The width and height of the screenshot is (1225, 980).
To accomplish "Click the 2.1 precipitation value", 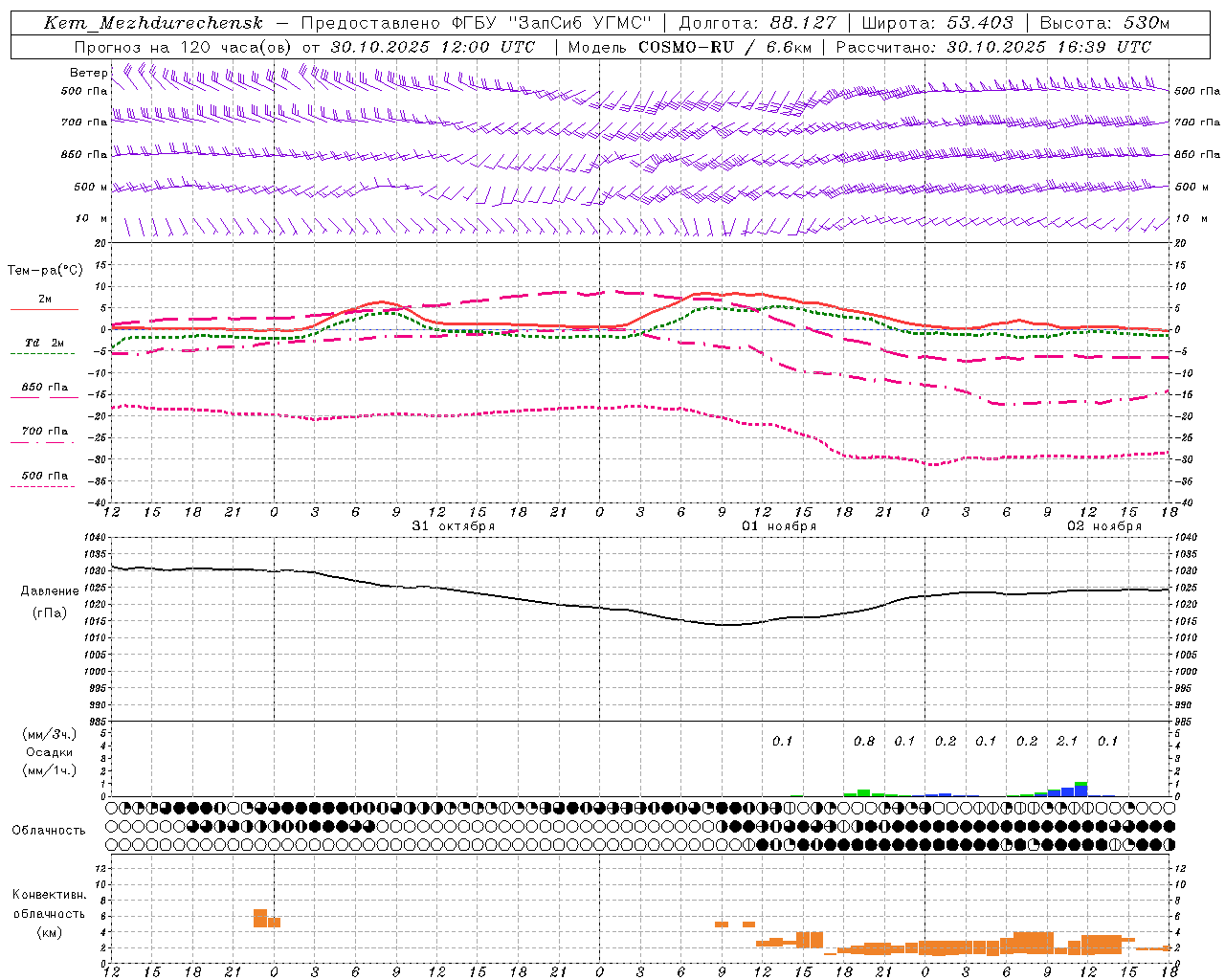I will point(1067,741).
